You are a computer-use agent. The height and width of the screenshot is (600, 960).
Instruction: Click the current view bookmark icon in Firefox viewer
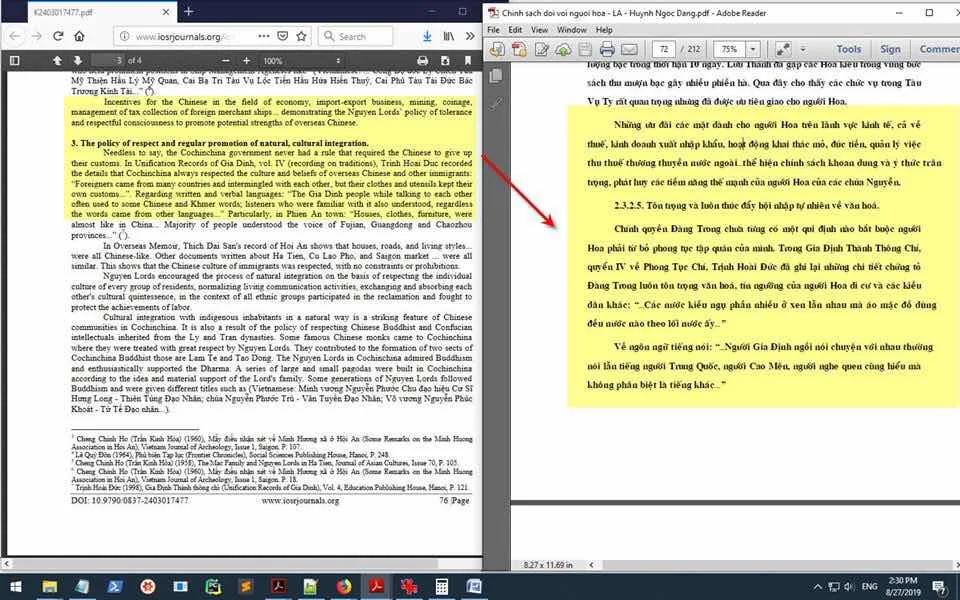tap(468, 61)
